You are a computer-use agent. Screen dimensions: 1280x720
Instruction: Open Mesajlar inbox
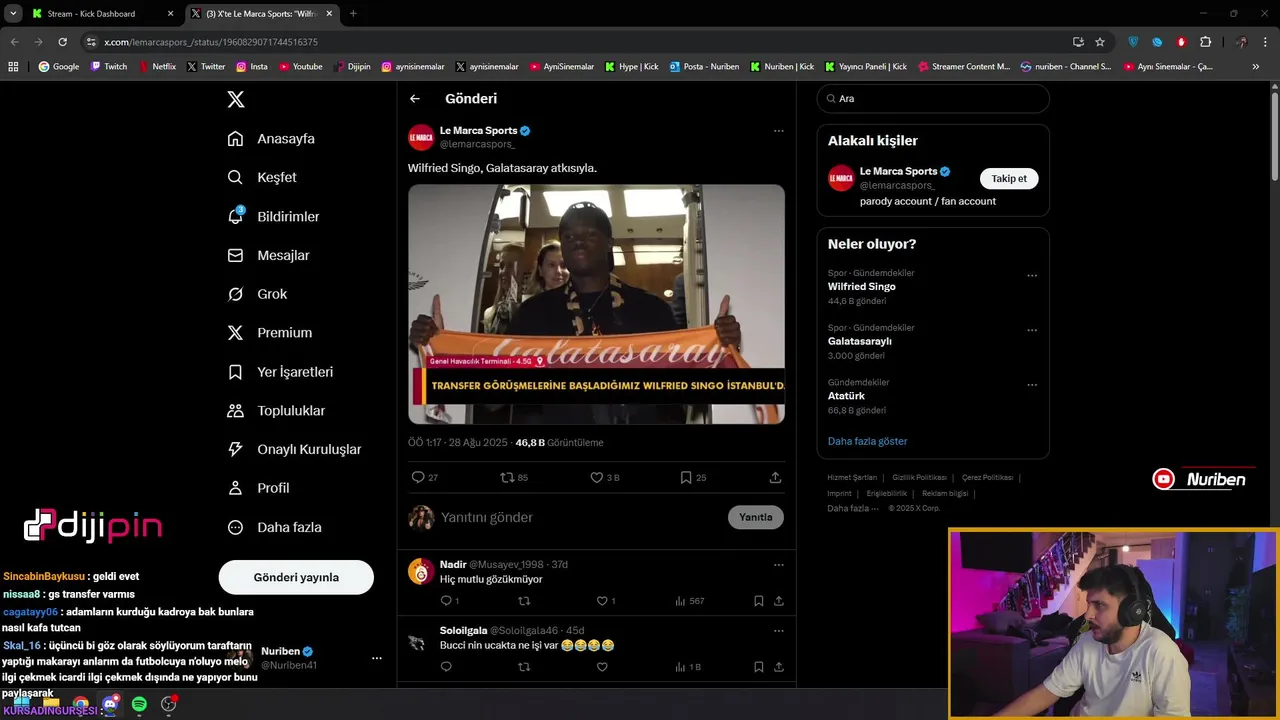(x=268, y=255)
